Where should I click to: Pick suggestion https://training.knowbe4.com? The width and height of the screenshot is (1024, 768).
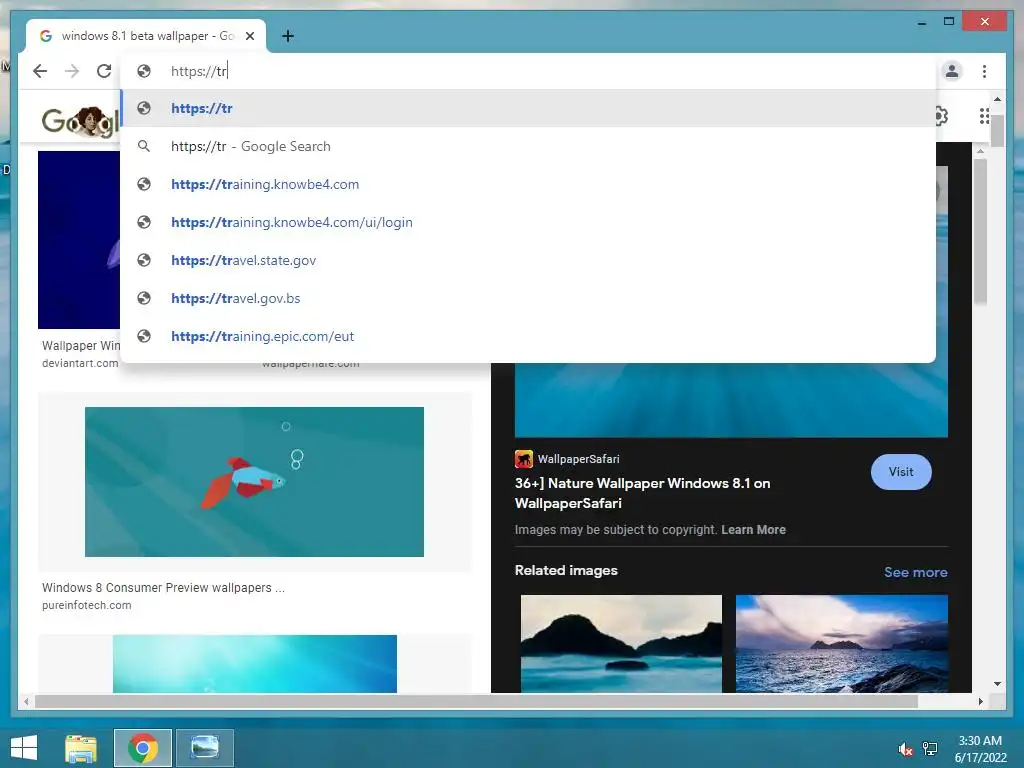tap(528, 184)
